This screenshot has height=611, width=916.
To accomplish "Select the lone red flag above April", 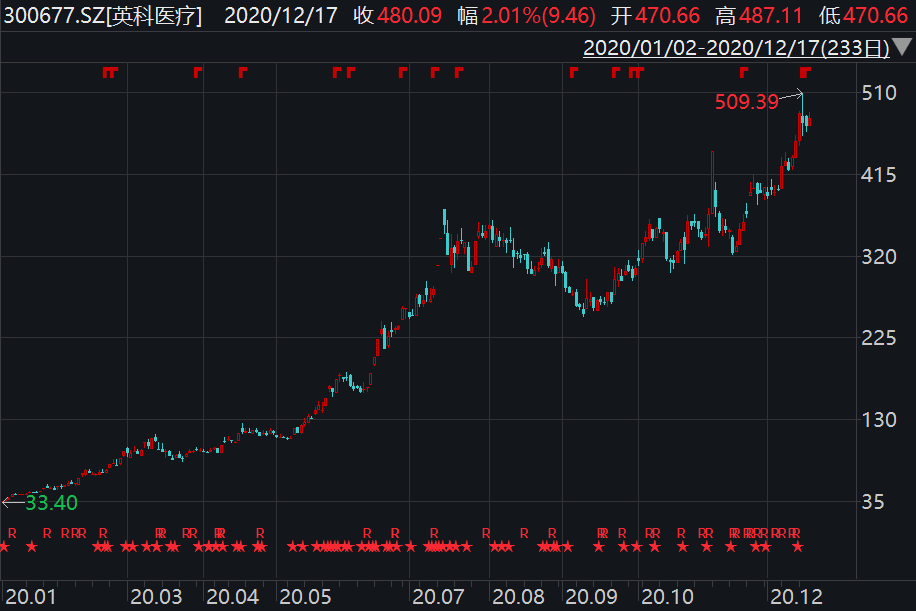I will coord(242,72).
